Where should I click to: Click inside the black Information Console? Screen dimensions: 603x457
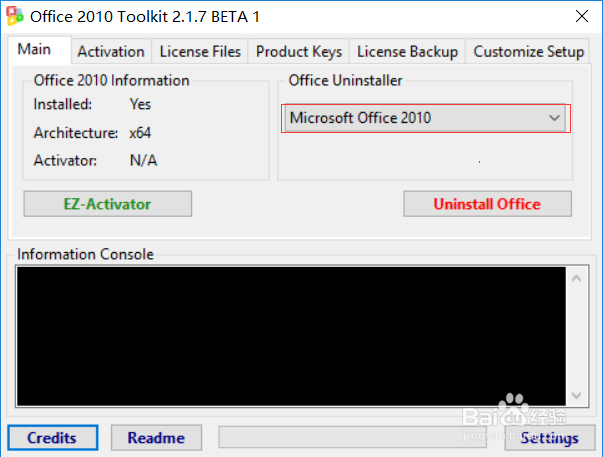tap(290, 333)
